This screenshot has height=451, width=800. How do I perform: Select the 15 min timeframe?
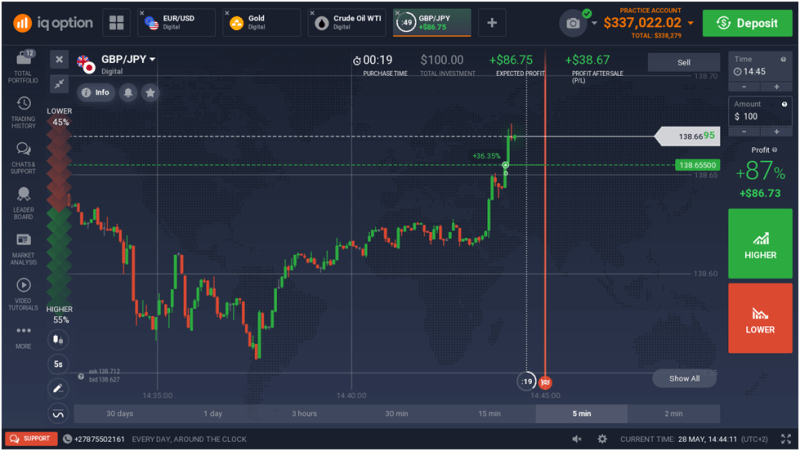tap(489, 414)
